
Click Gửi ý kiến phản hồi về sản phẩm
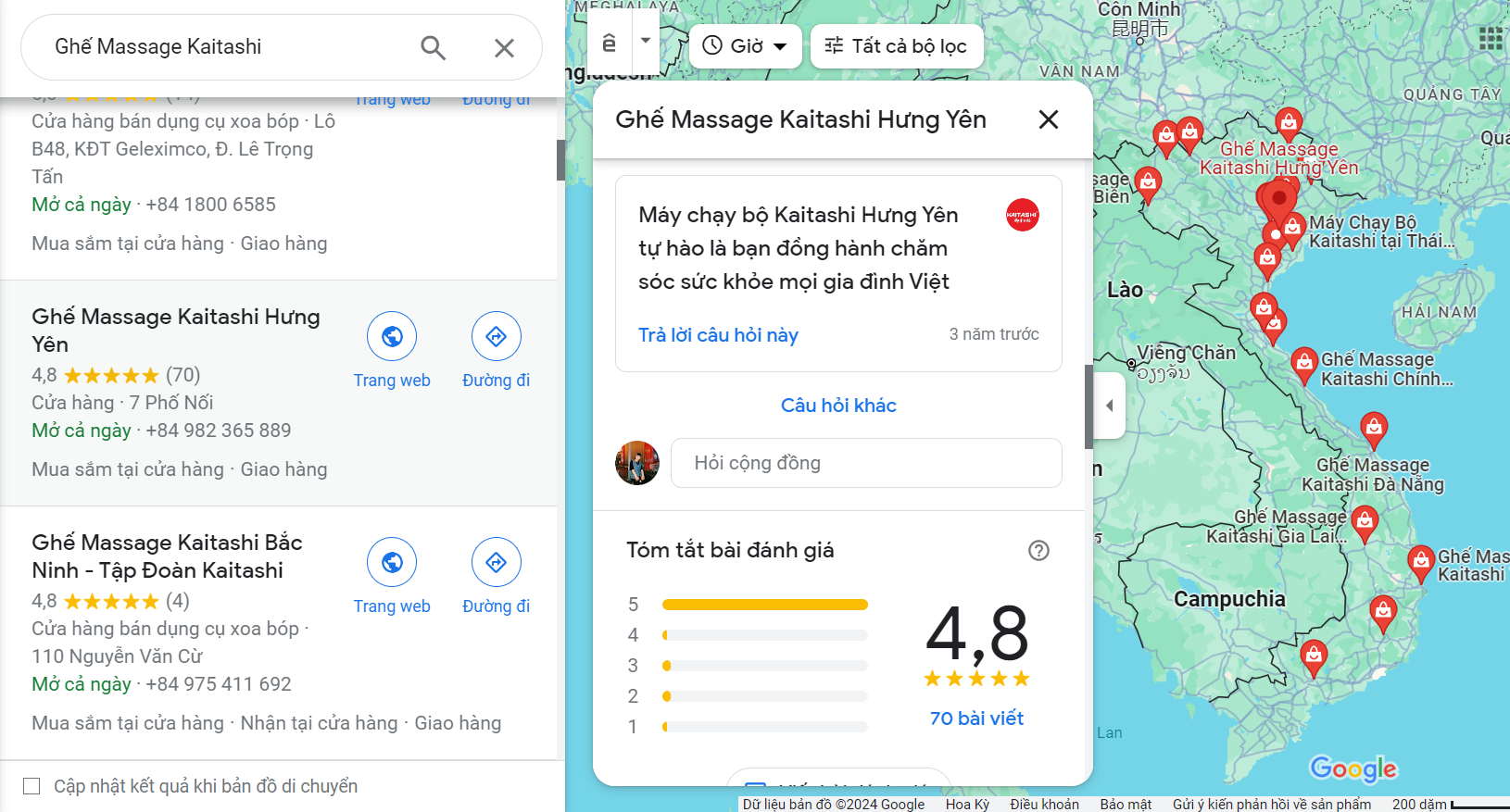point(1272,804)
